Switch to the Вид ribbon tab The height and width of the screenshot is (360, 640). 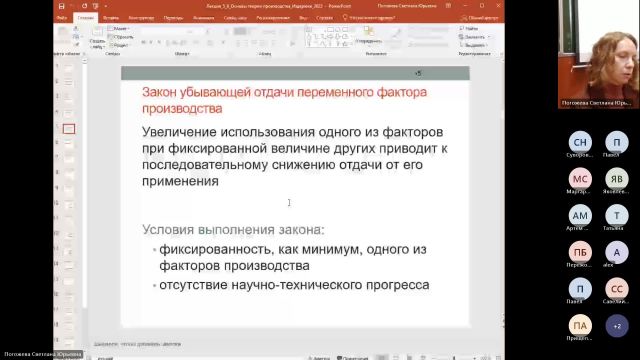coord(303,18)
